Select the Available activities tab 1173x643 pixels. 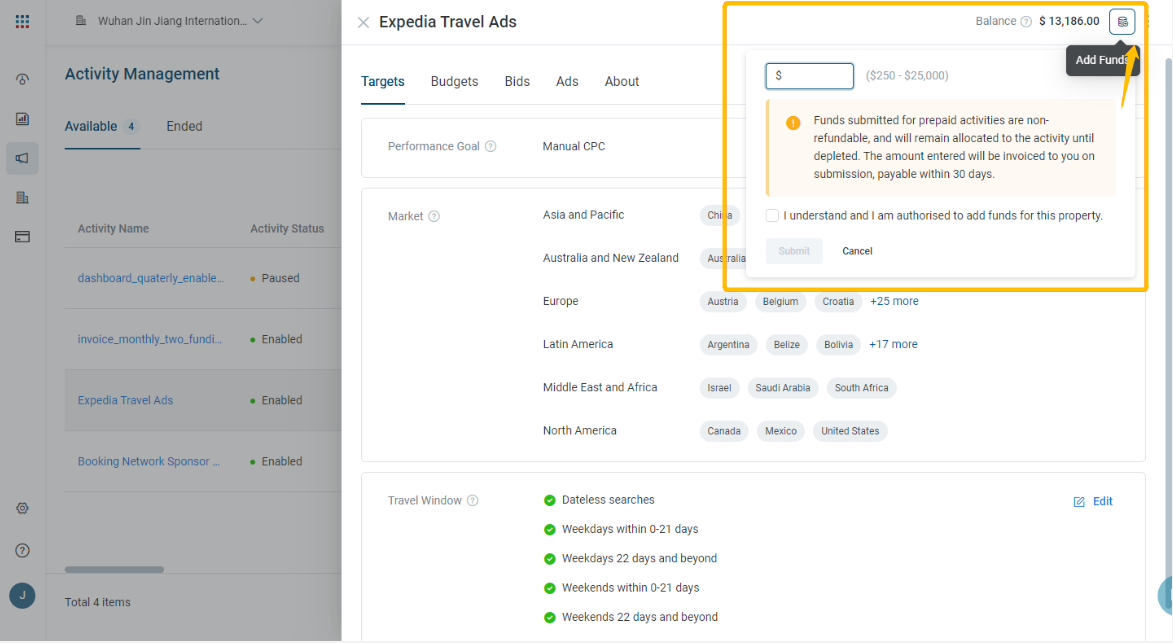pos(102,126)
